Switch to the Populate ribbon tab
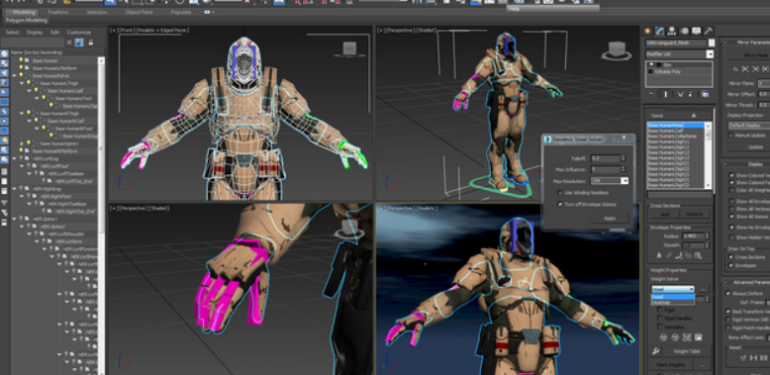 pos(181,12)
